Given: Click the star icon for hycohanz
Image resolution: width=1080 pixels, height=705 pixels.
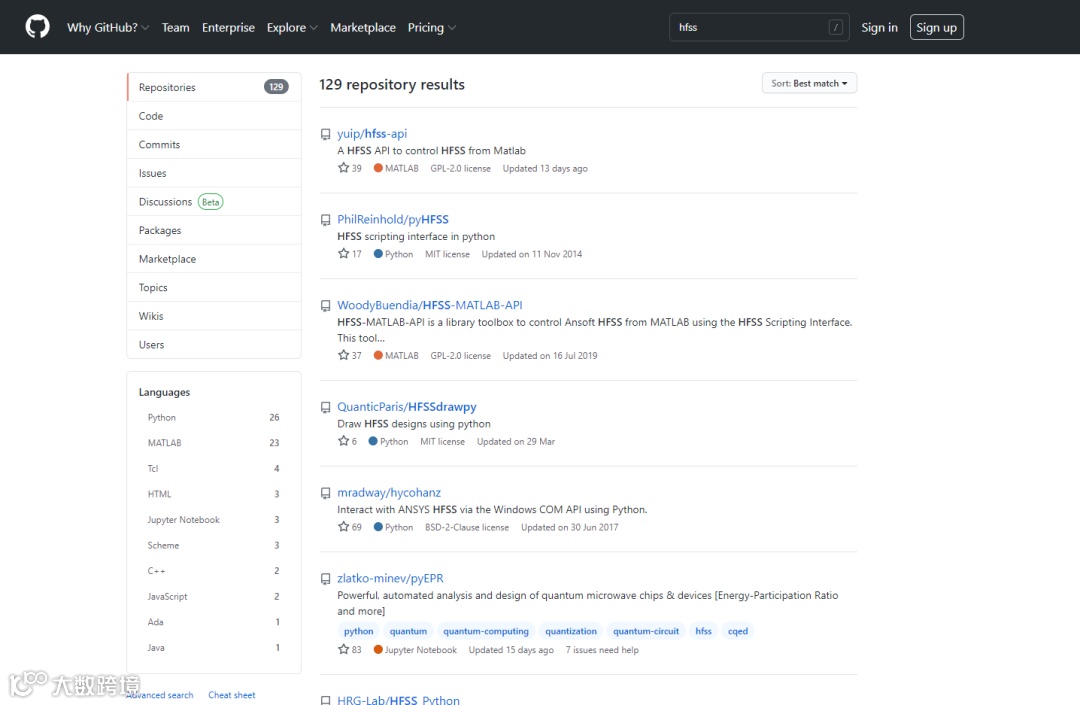Looking at the screenshot, I should pos(343,527).
